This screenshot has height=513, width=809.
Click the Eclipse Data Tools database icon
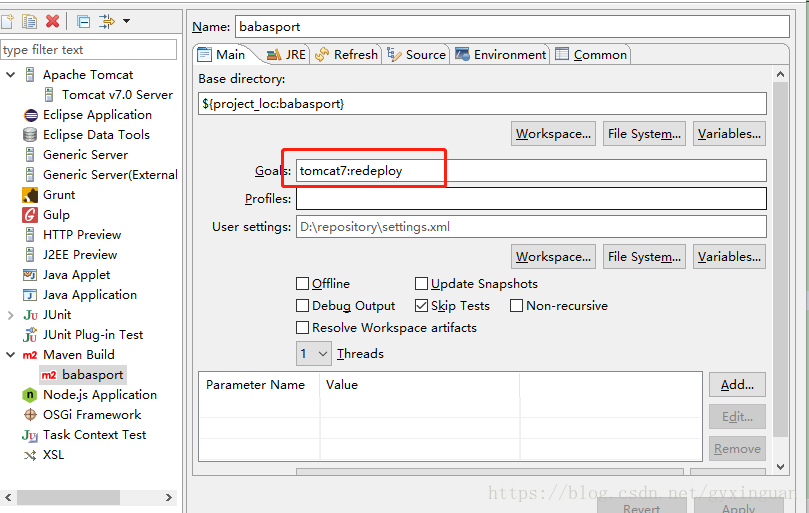coord(30,135)
